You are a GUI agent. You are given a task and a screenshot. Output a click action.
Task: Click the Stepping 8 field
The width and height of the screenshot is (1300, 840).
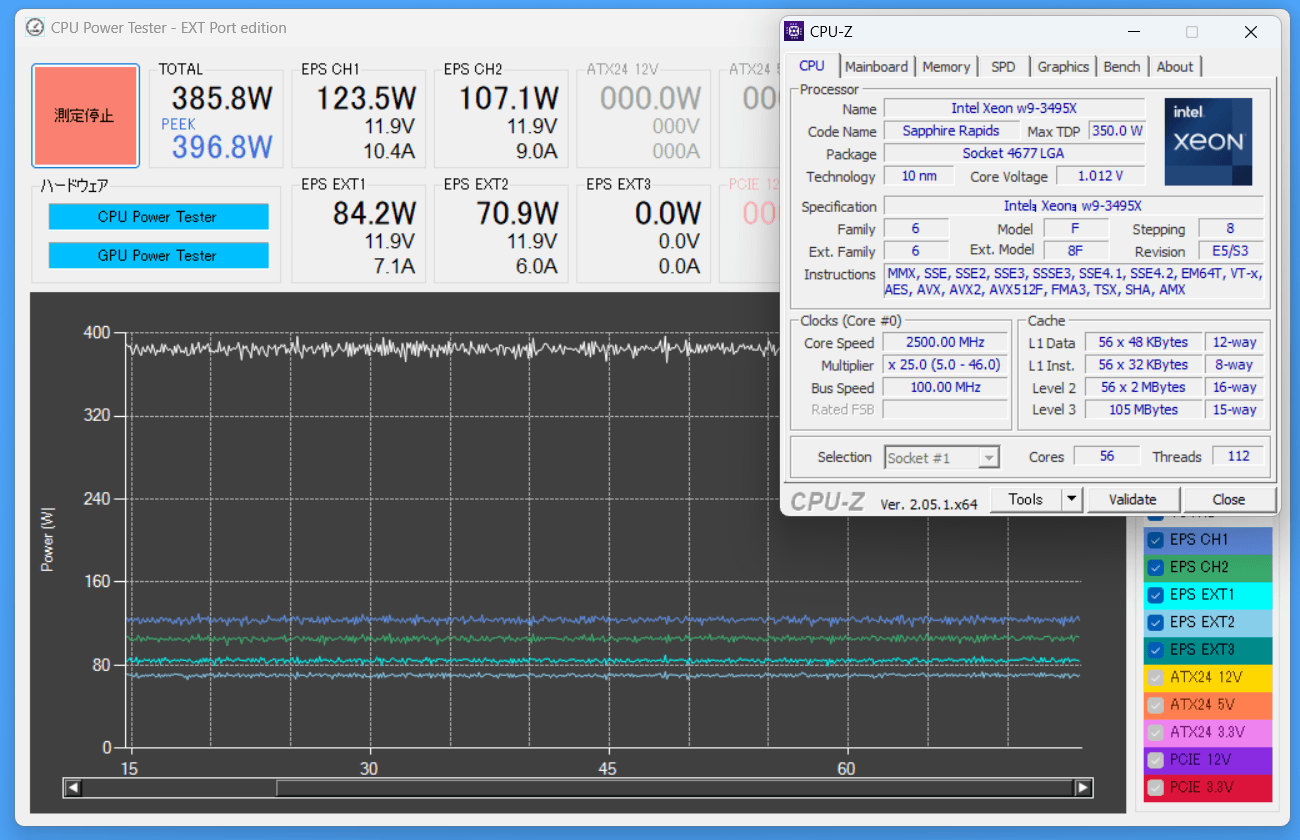coord(1231,229)
